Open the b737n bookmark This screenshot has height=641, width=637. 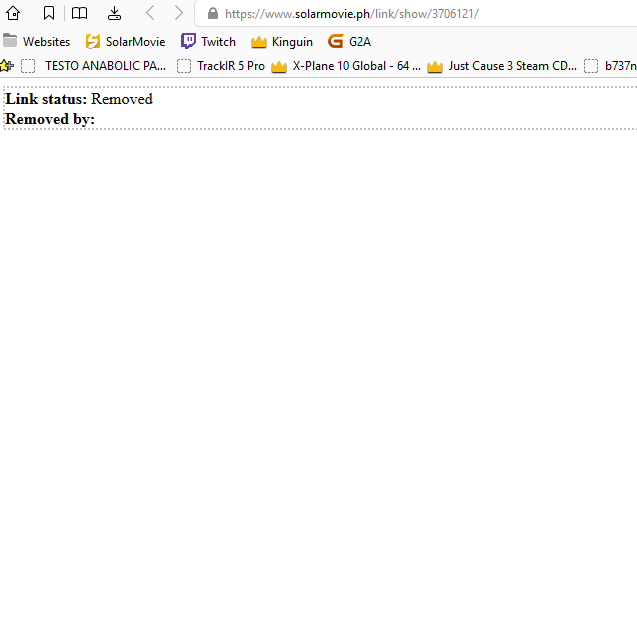pos(610,66)
